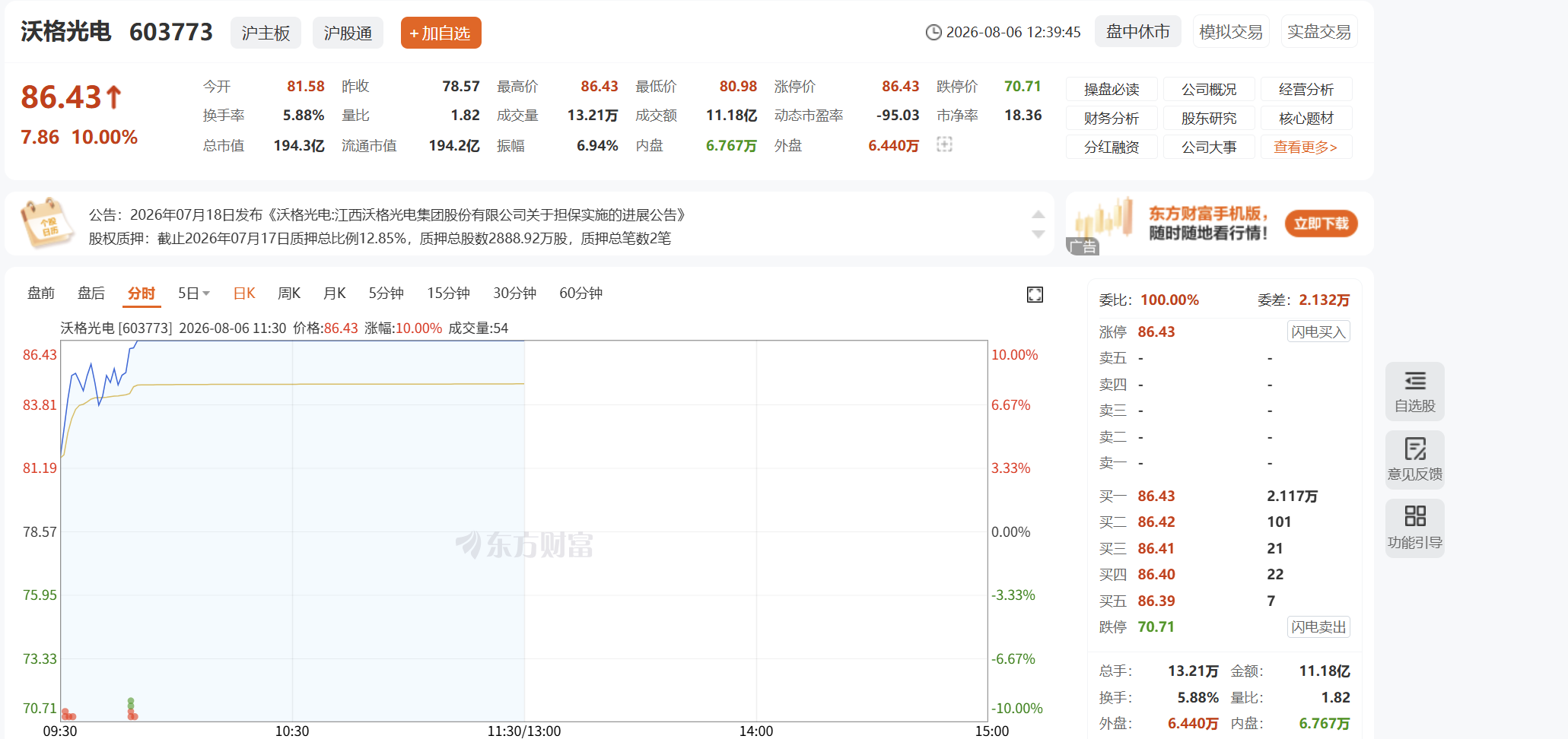Click 查看更多> link

[1306, 147]
